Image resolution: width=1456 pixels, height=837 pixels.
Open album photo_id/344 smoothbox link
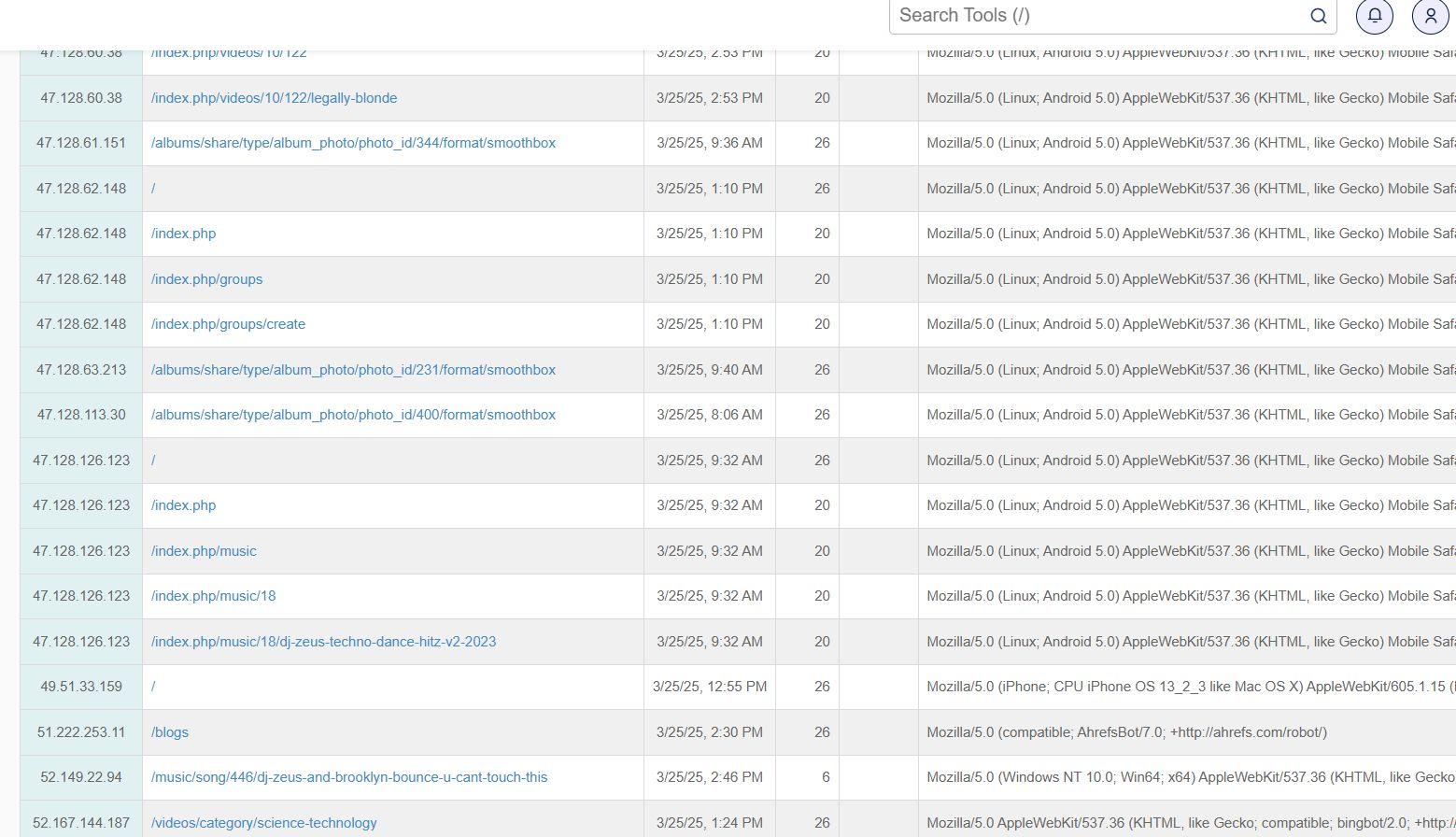[353, 143]
